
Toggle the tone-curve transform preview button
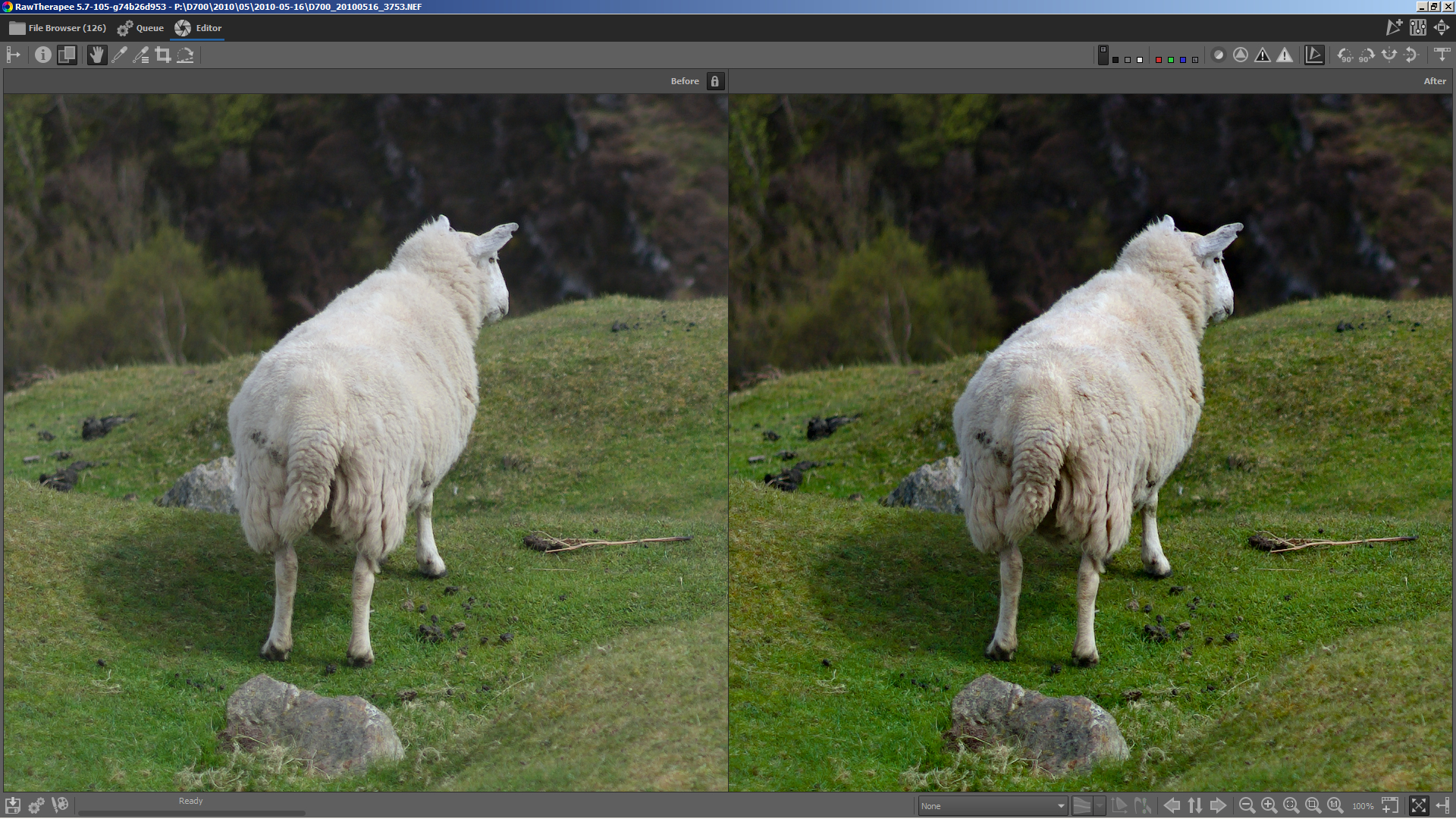(1314, 55)
